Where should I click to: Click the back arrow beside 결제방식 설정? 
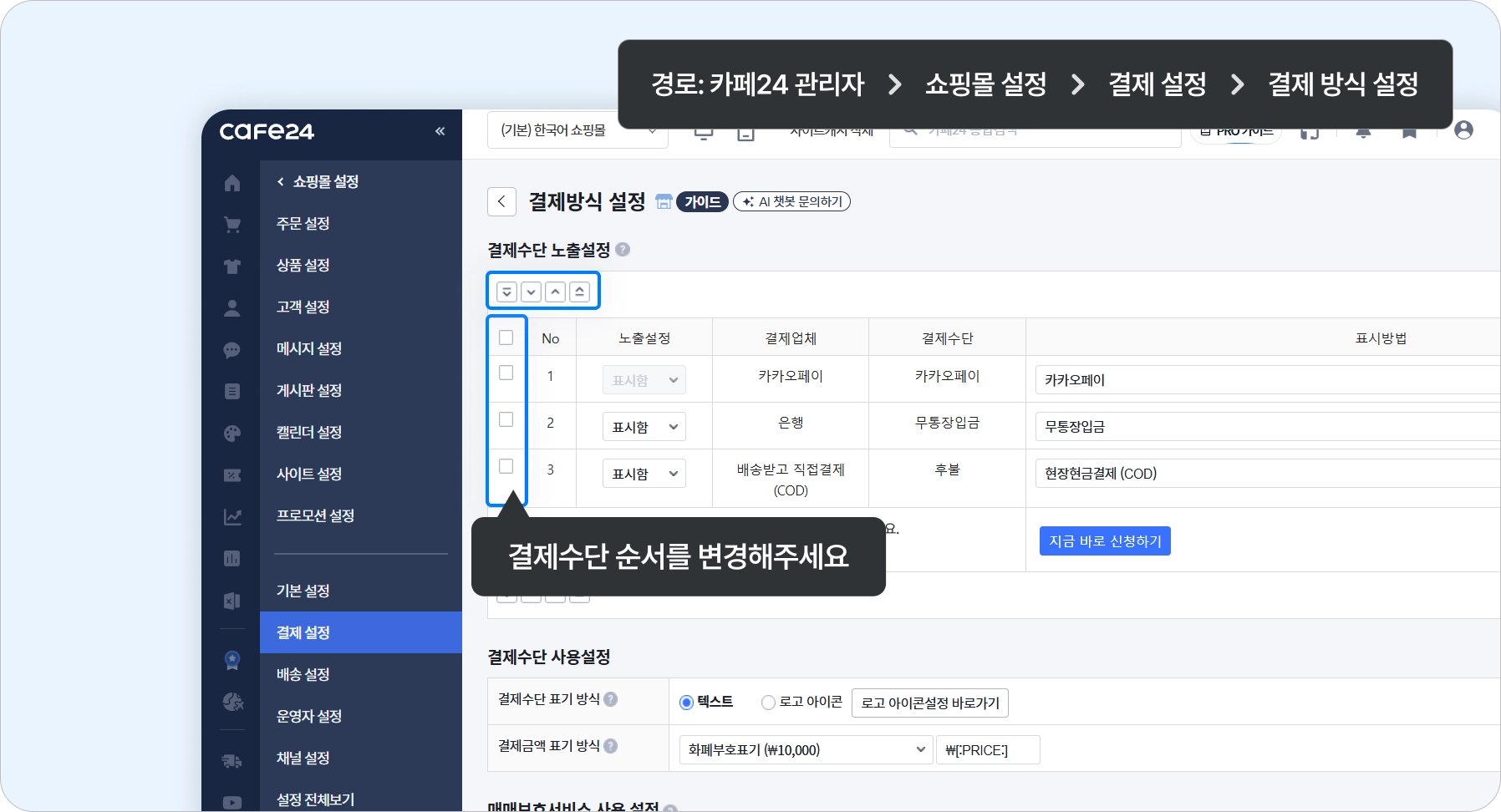[501, 201]
